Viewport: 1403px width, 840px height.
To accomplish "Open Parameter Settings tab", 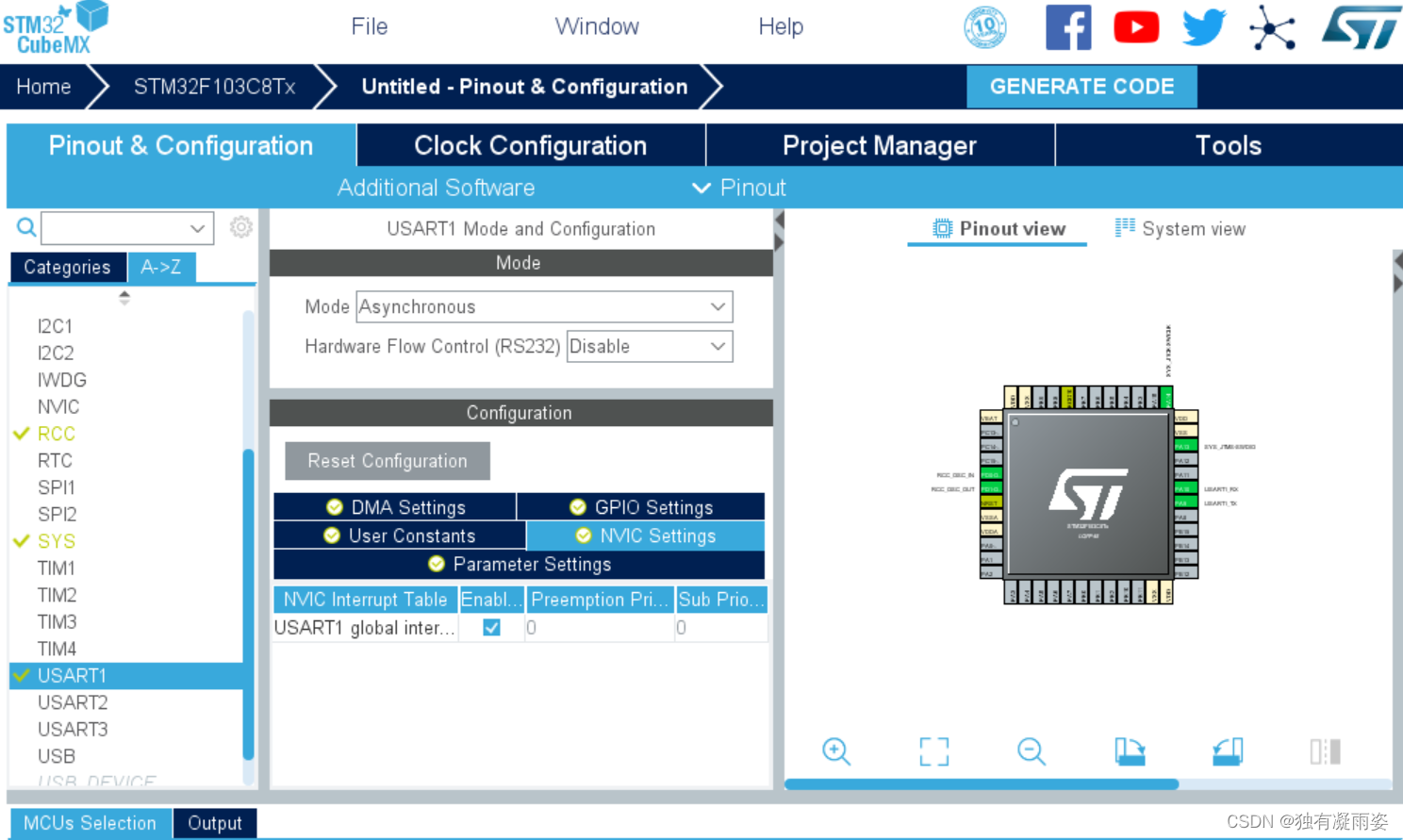I will tap(520, 564).
